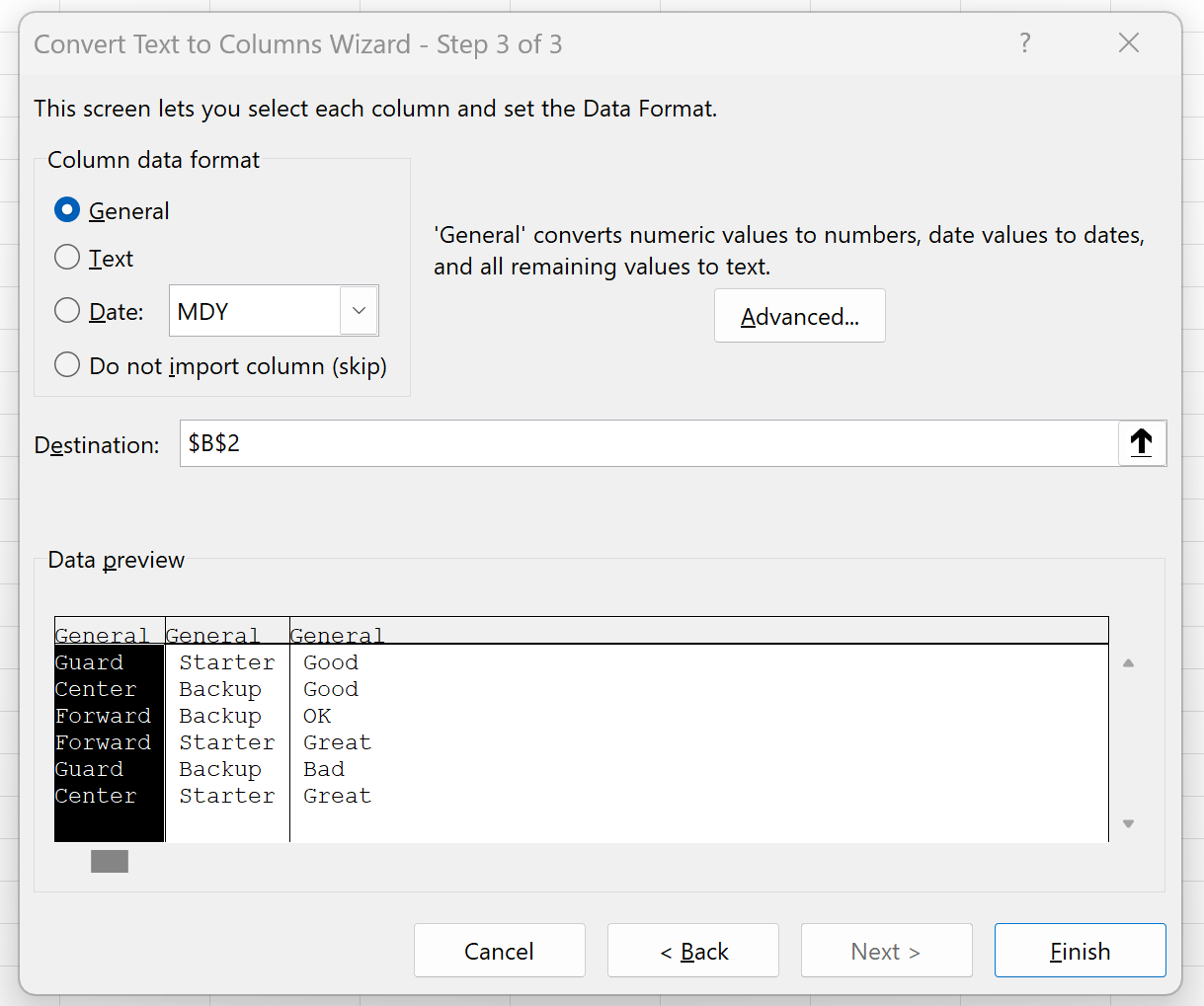Click Advanced to open text import settings
Screen dimensions: 1204x1006
click(799, 315)
